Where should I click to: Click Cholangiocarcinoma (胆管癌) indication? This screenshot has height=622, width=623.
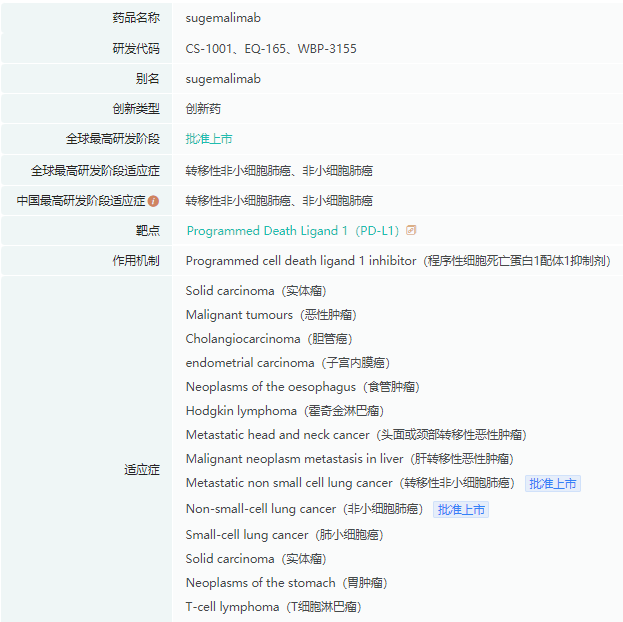click(x=269, y=339)
